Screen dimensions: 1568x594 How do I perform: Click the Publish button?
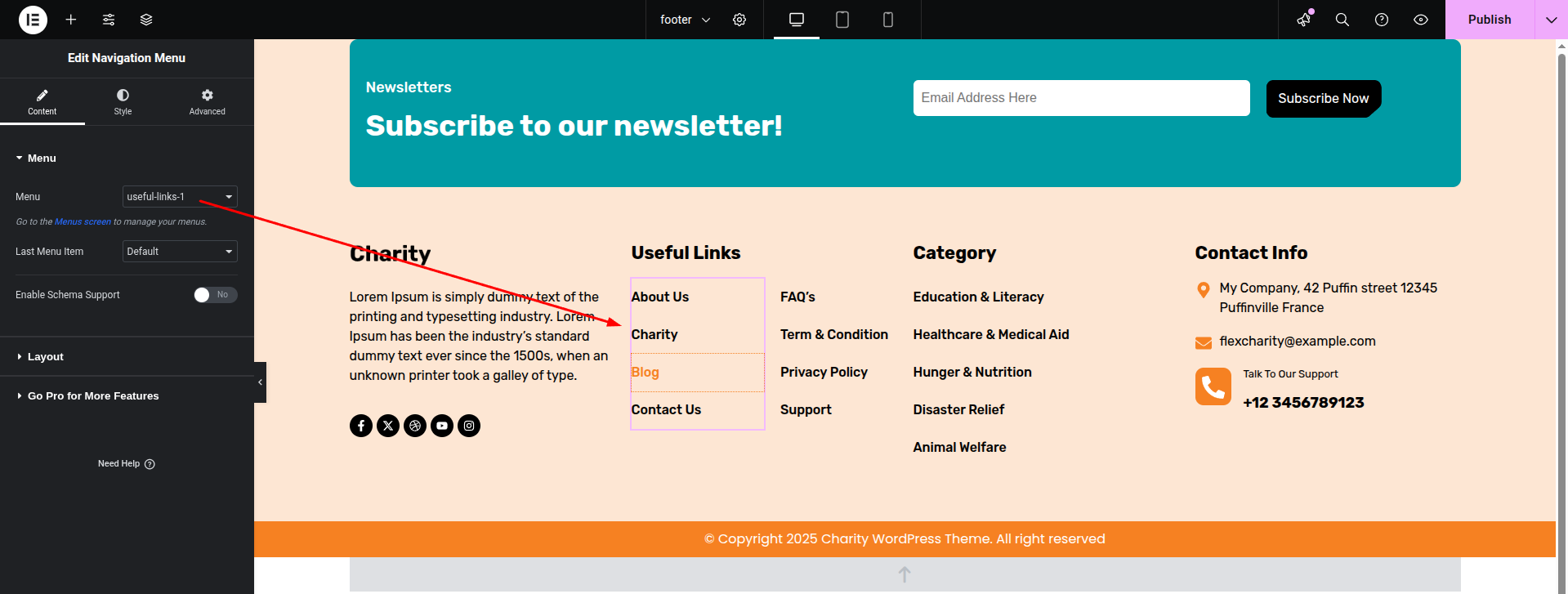click(1489, 20)
